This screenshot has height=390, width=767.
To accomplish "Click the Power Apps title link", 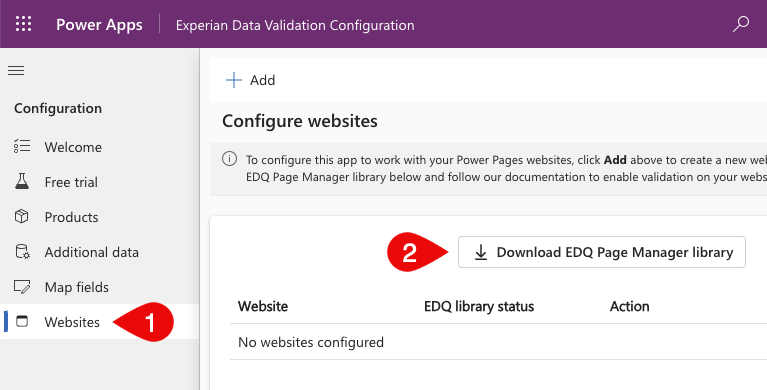I will (99, 24).
